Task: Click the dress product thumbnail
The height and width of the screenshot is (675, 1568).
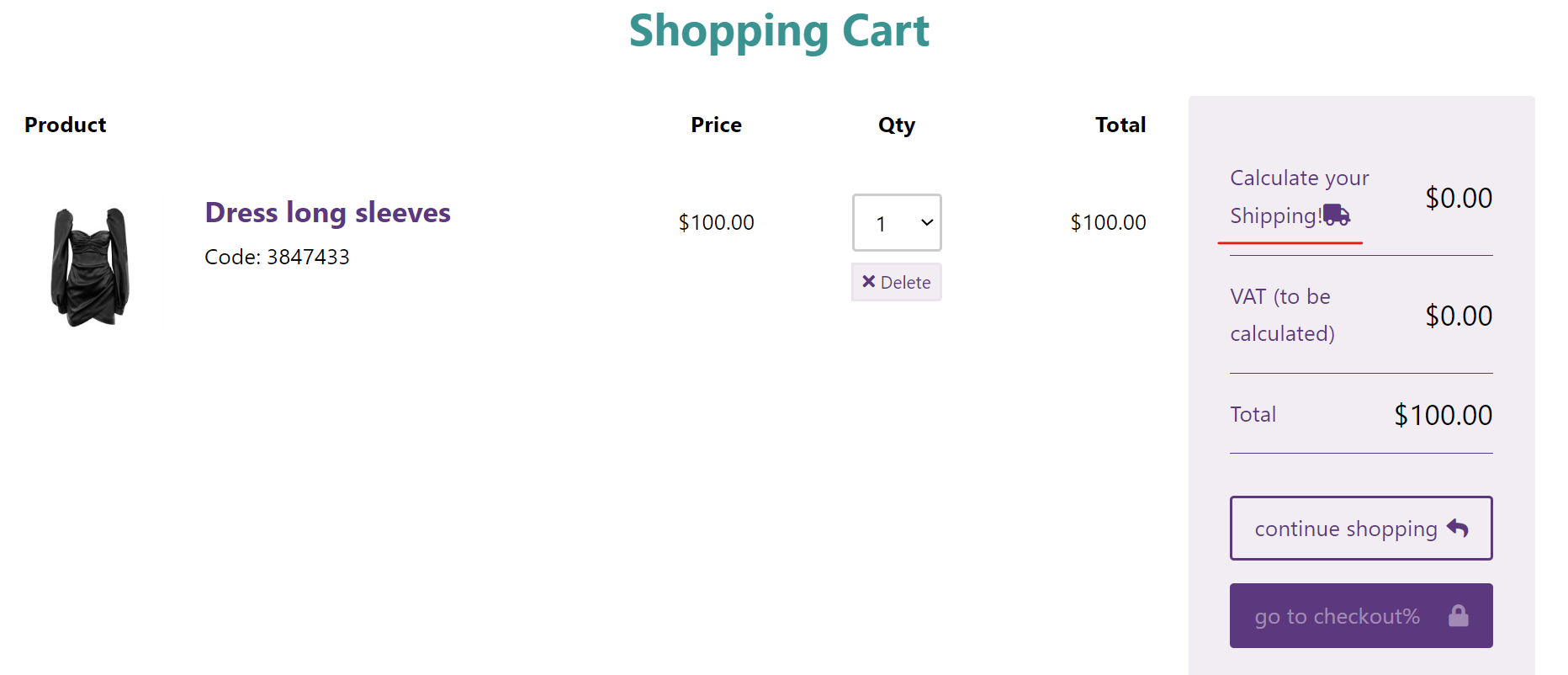Action: 90,266
